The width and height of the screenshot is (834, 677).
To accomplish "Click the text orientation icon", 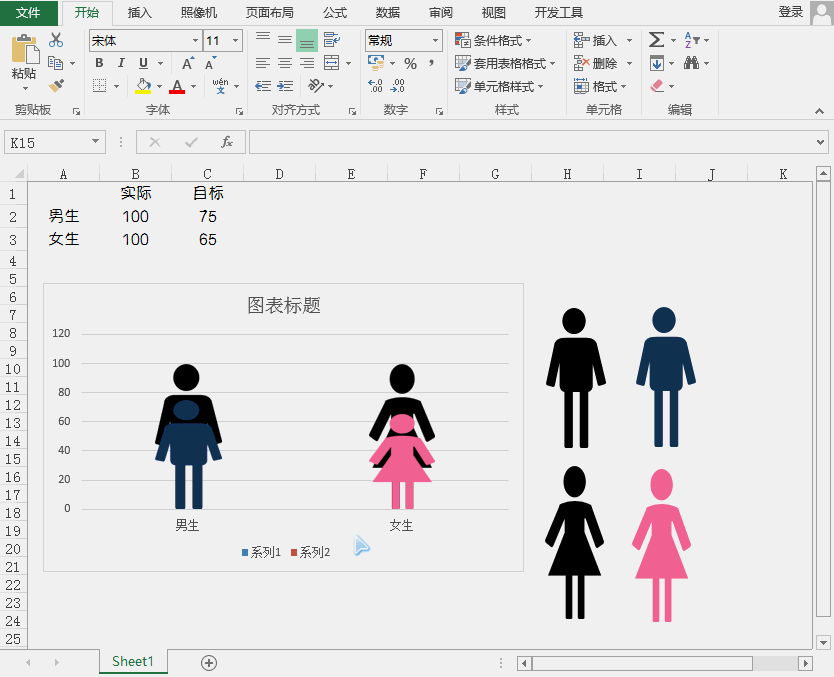I will click(316, 86).
